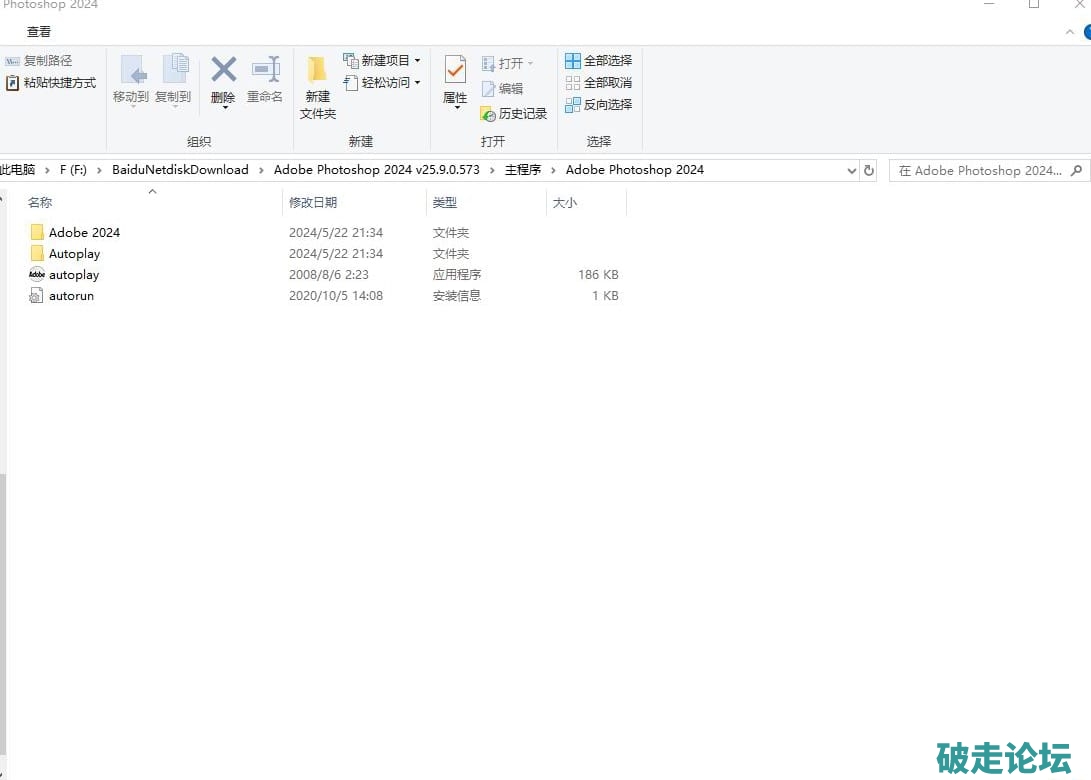
Task: Click Invert Selection (反向选择)
Action: point(598,105)
